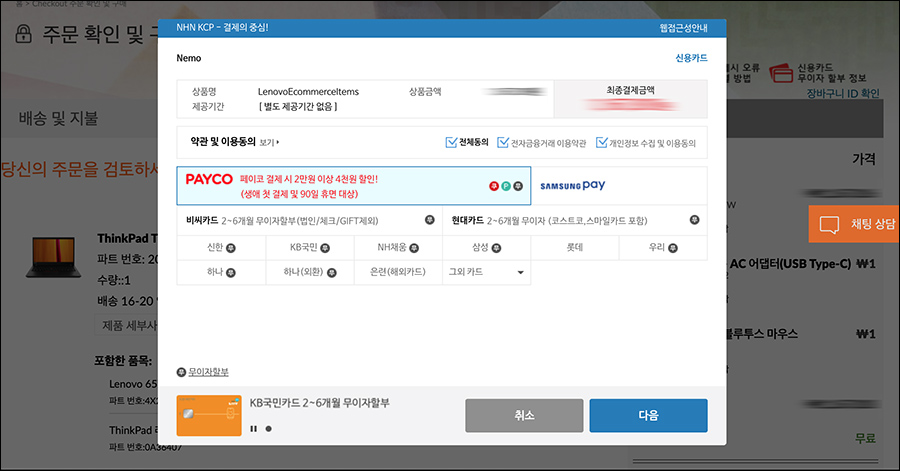Select 현대카드 payment option
This screenshot has width=900, height=471.
click(x=575, y=221)
